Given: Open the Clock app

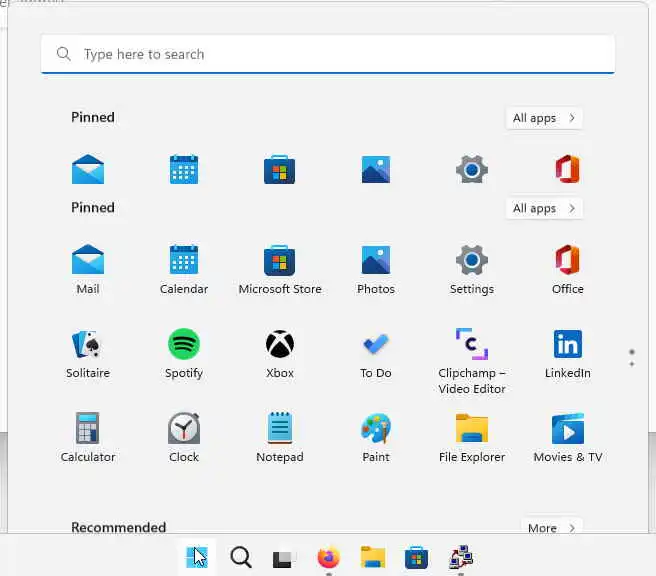Looking at the screenshot, I should (184, 438).
